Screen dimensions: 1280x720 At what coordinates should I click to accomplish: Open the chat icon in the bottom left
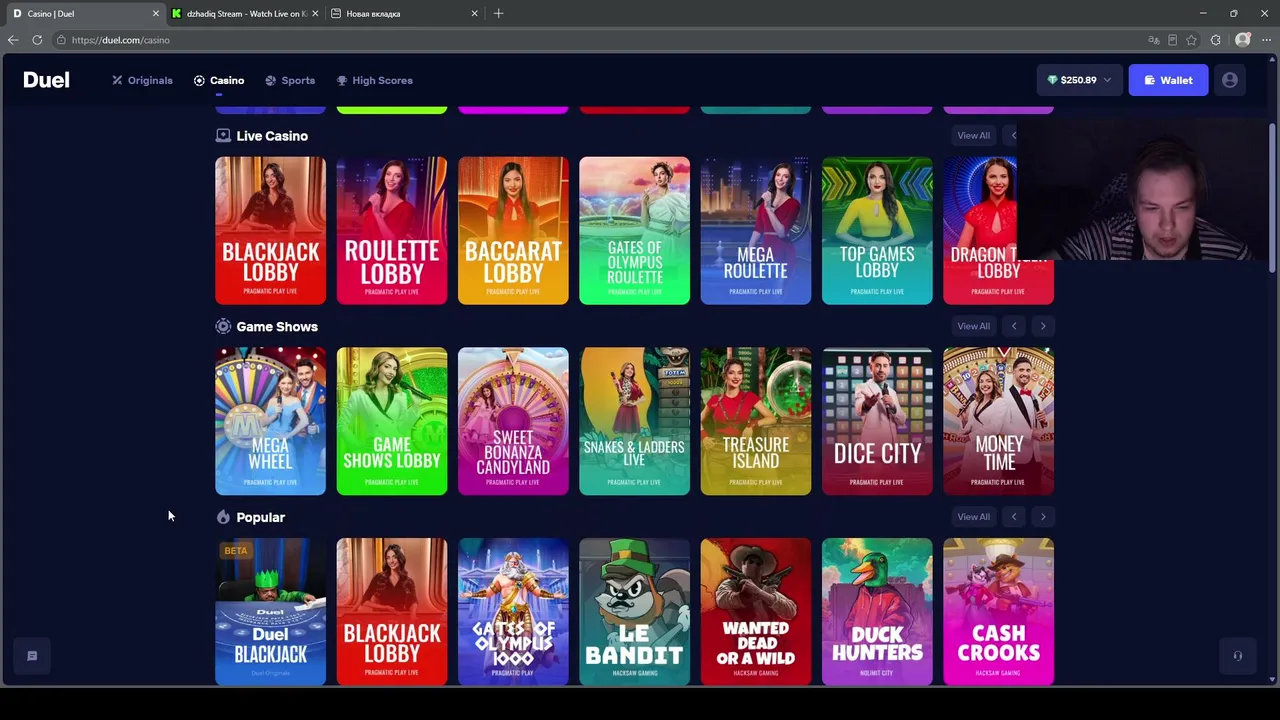pos(32,656)
